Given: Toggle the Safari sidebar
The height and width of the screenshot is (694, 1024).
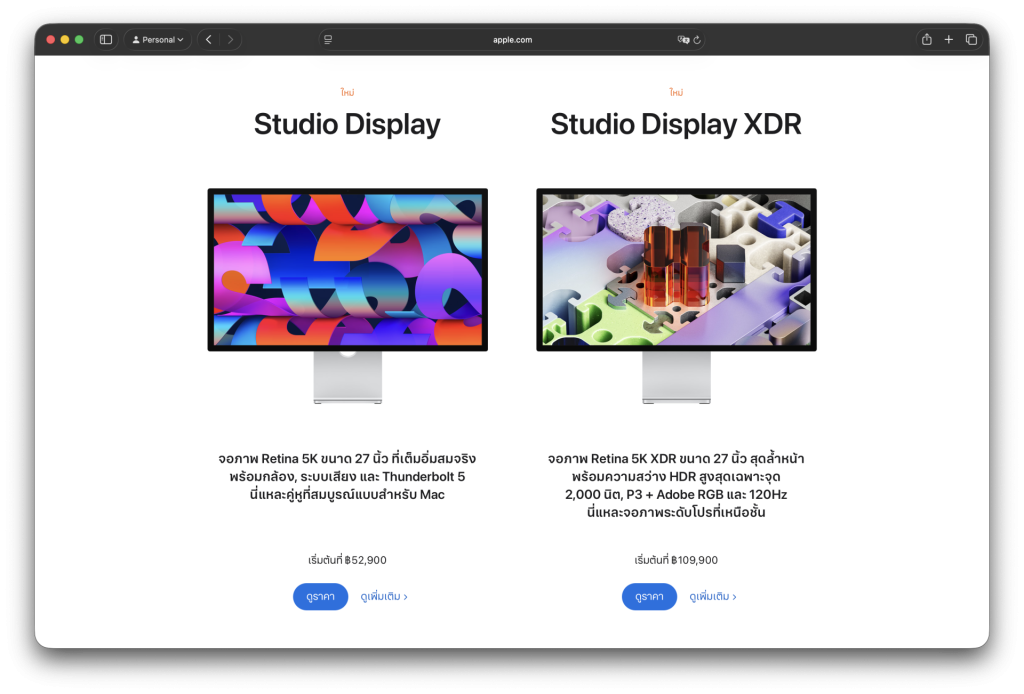Looking at the screenshot, I should coord(106,40).
